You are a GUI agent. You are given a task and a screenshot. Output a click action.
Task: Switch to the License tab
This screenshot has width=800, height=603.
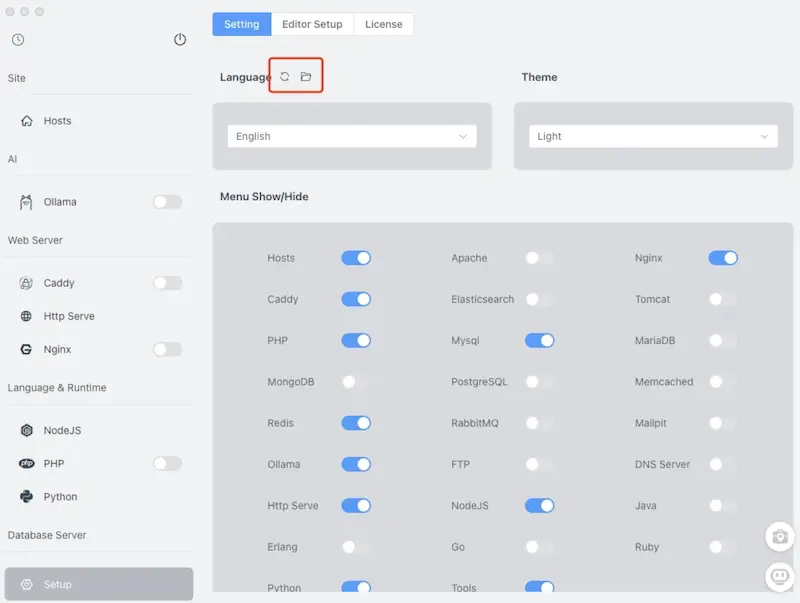point(384,24)
